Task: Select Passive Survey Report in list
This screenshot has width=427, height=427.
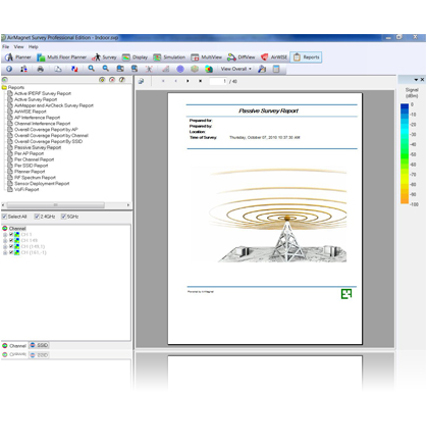Action: click(x=37, y=147)
